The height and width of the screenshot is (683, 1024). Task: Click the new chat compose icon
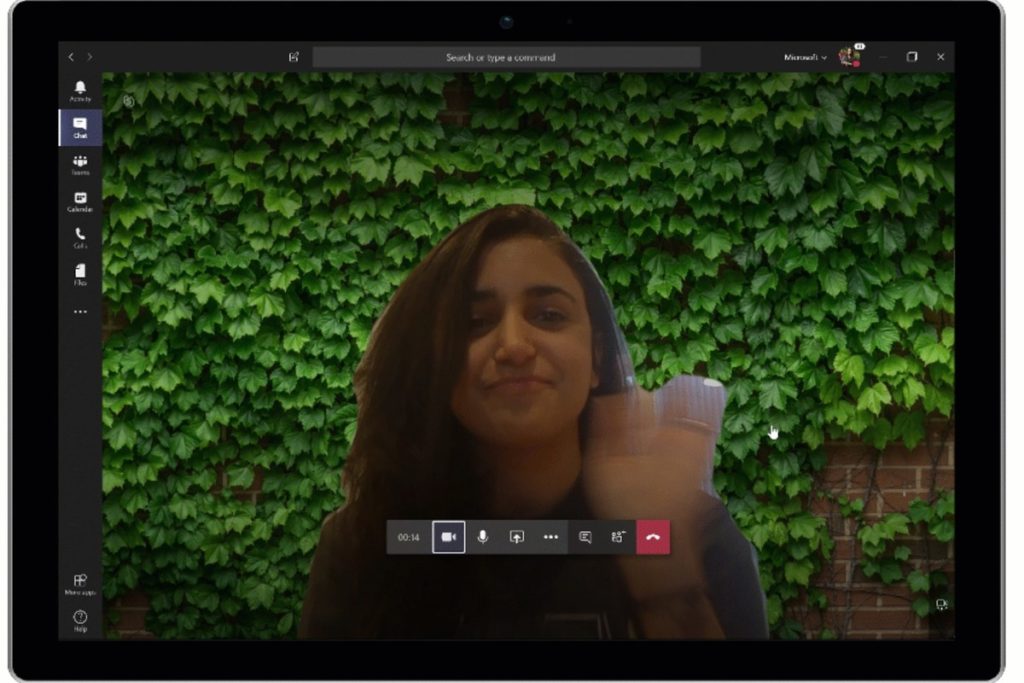294,57
